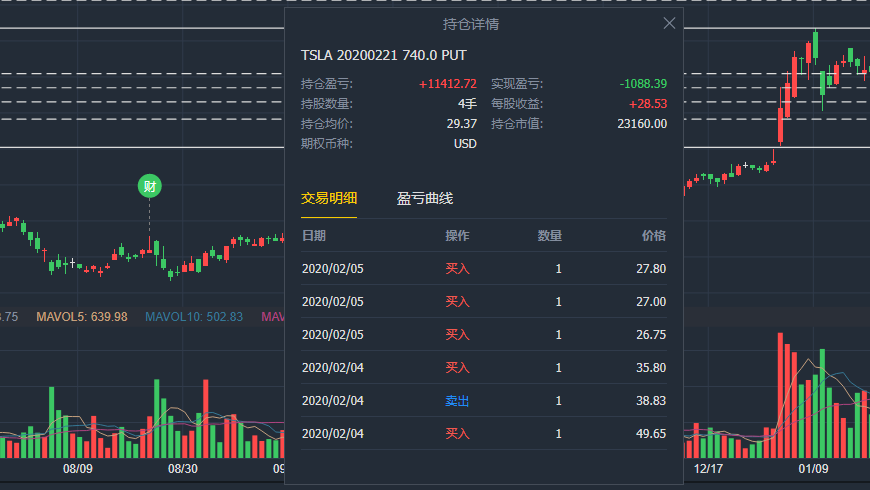Select the 49.65 price cell

click(651, 433)
